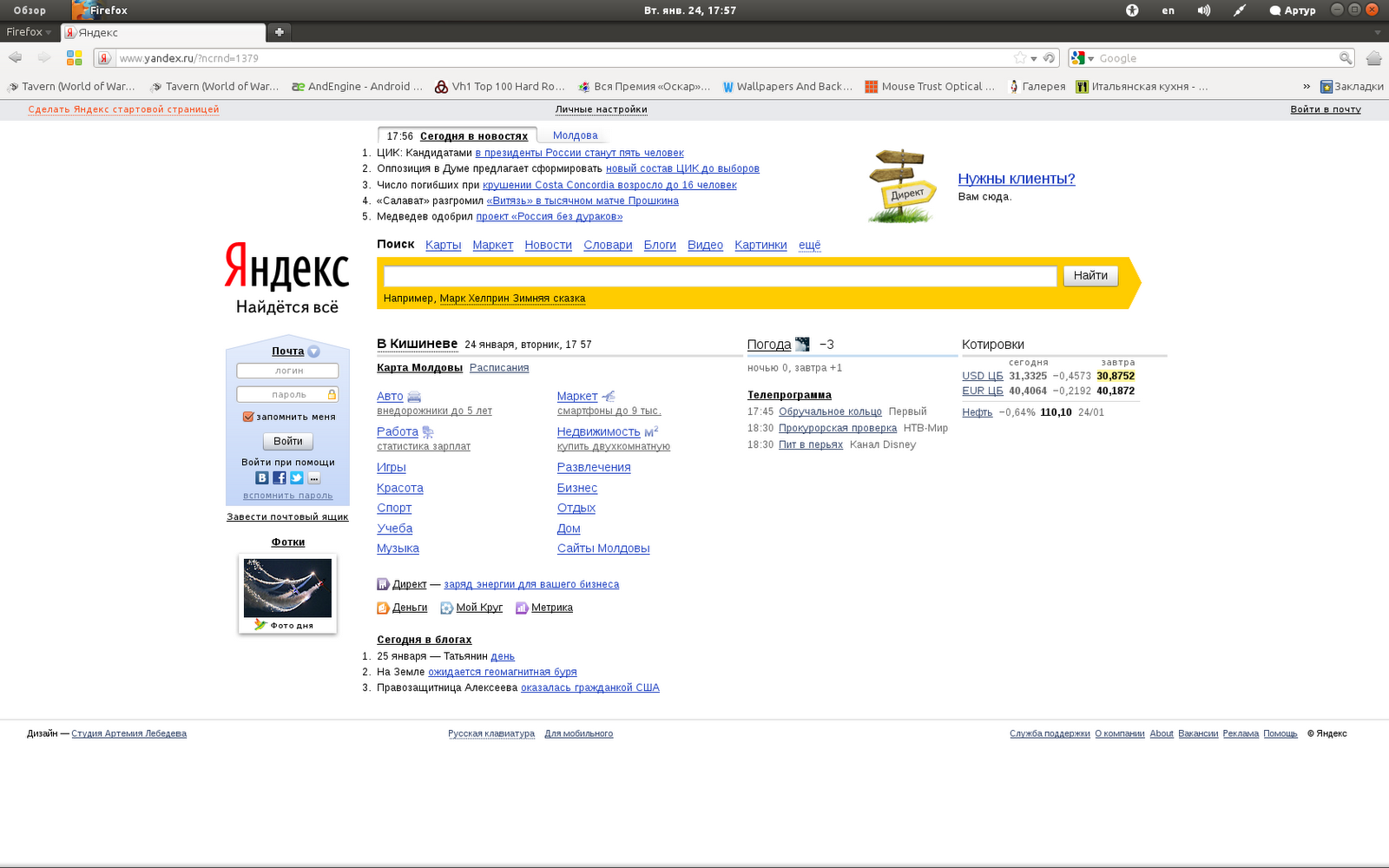Click the Метрика icon
The height and width of the screenshot is (868, 1389).
coord(522,608)
